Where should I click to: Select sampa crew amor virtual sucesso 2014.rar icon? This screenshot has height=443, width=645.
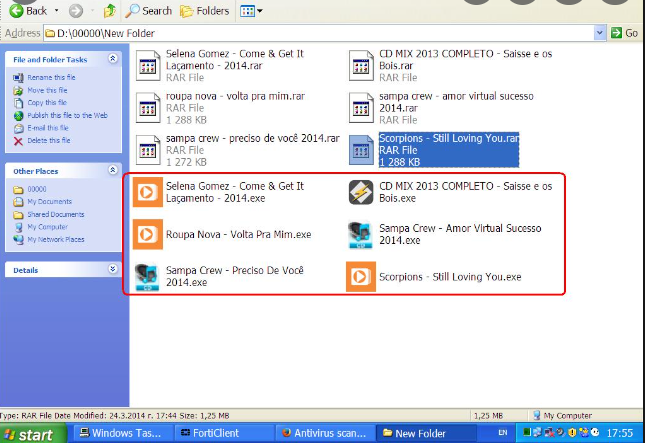point(361,108)
